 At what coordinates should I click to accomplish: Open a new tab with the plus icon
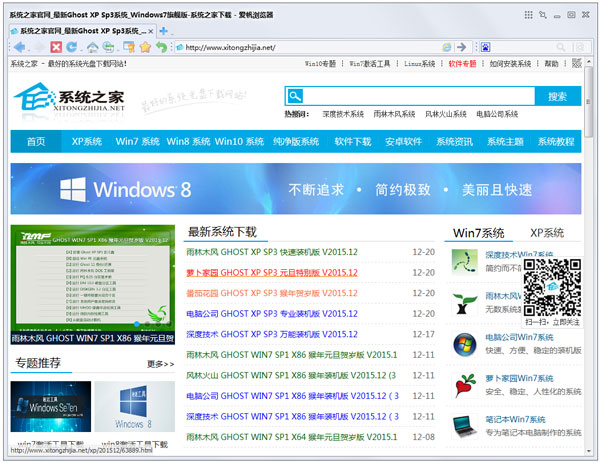click(164, 32)
